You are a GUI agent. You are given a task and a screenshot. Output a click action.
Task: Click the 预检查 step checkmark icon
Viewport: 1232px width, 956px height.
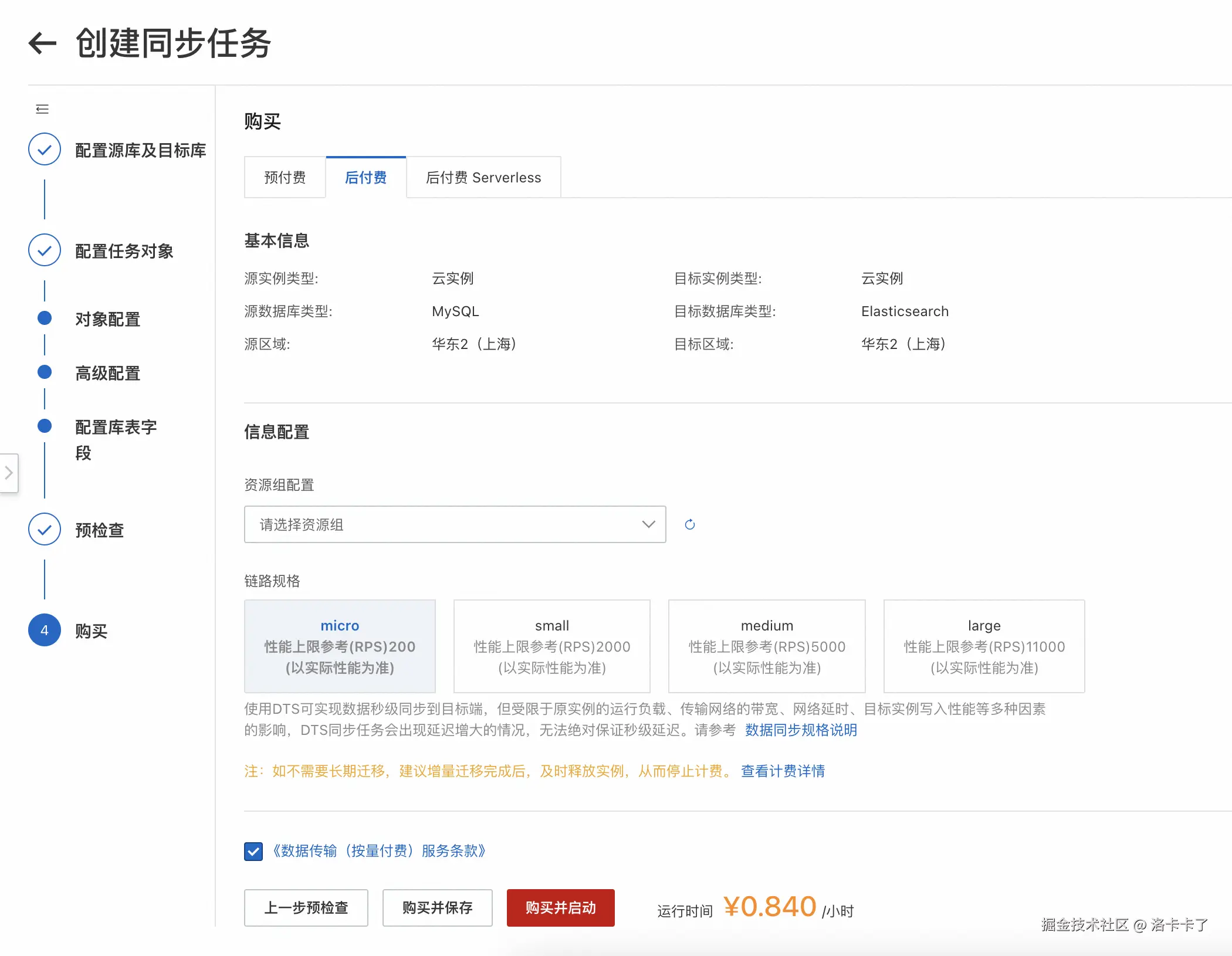[x=45, y=530]
